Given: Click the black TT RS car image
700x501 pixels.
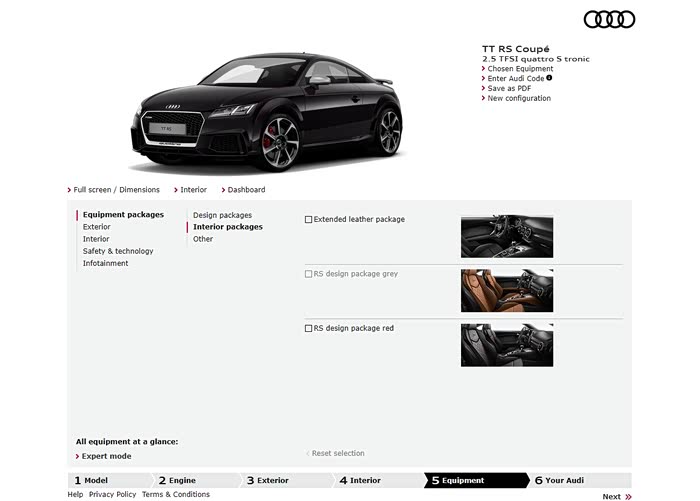Looking at the screenshot, I should pyautogui.click(x=267, y=113).
